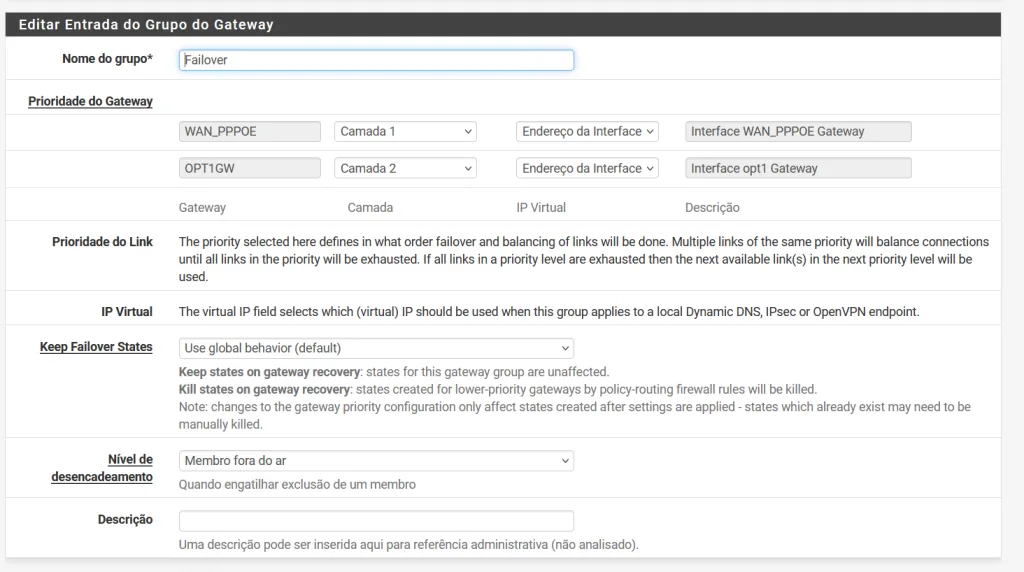Screen dimensions: 1024x572
Task: Click the Camada column label below the rows
Action: point(370,208)
